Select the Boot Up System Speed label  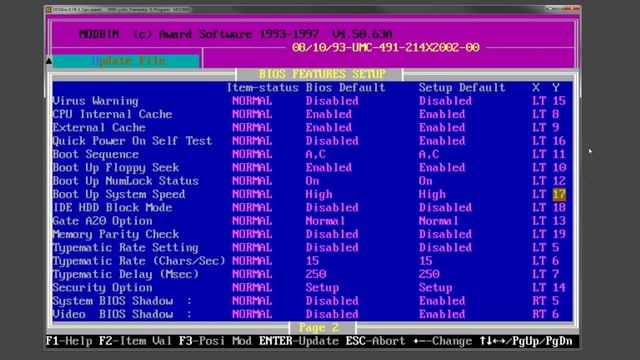(x=119, y=194)
